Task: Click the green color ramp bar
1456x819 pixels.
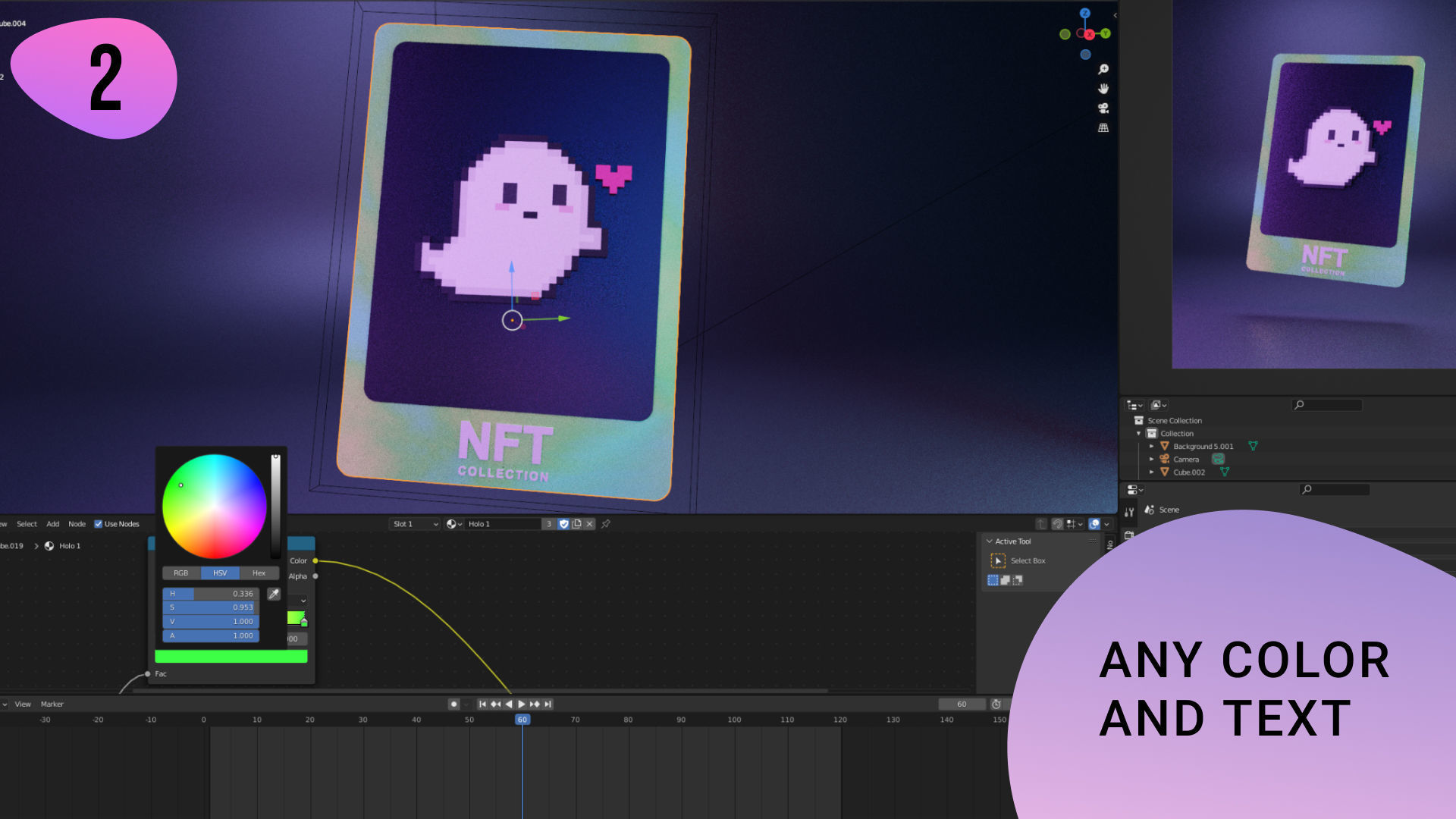Action: click(231, 656)
